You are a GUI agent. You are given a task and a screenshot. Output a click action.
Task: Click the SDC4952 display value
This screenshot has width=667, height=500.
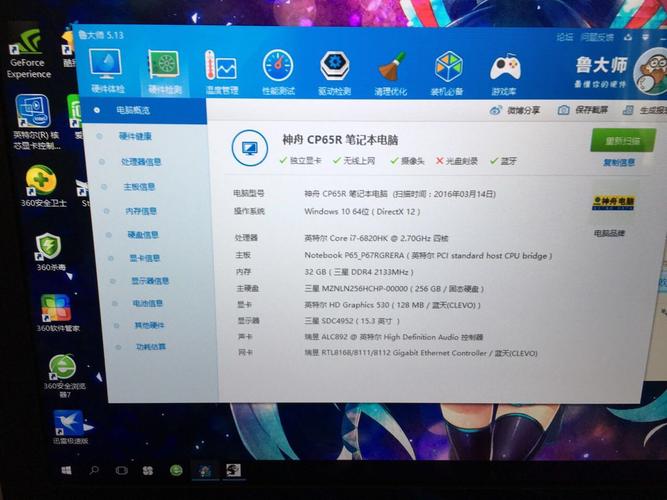pyautogui.click(x=352, y=321)
